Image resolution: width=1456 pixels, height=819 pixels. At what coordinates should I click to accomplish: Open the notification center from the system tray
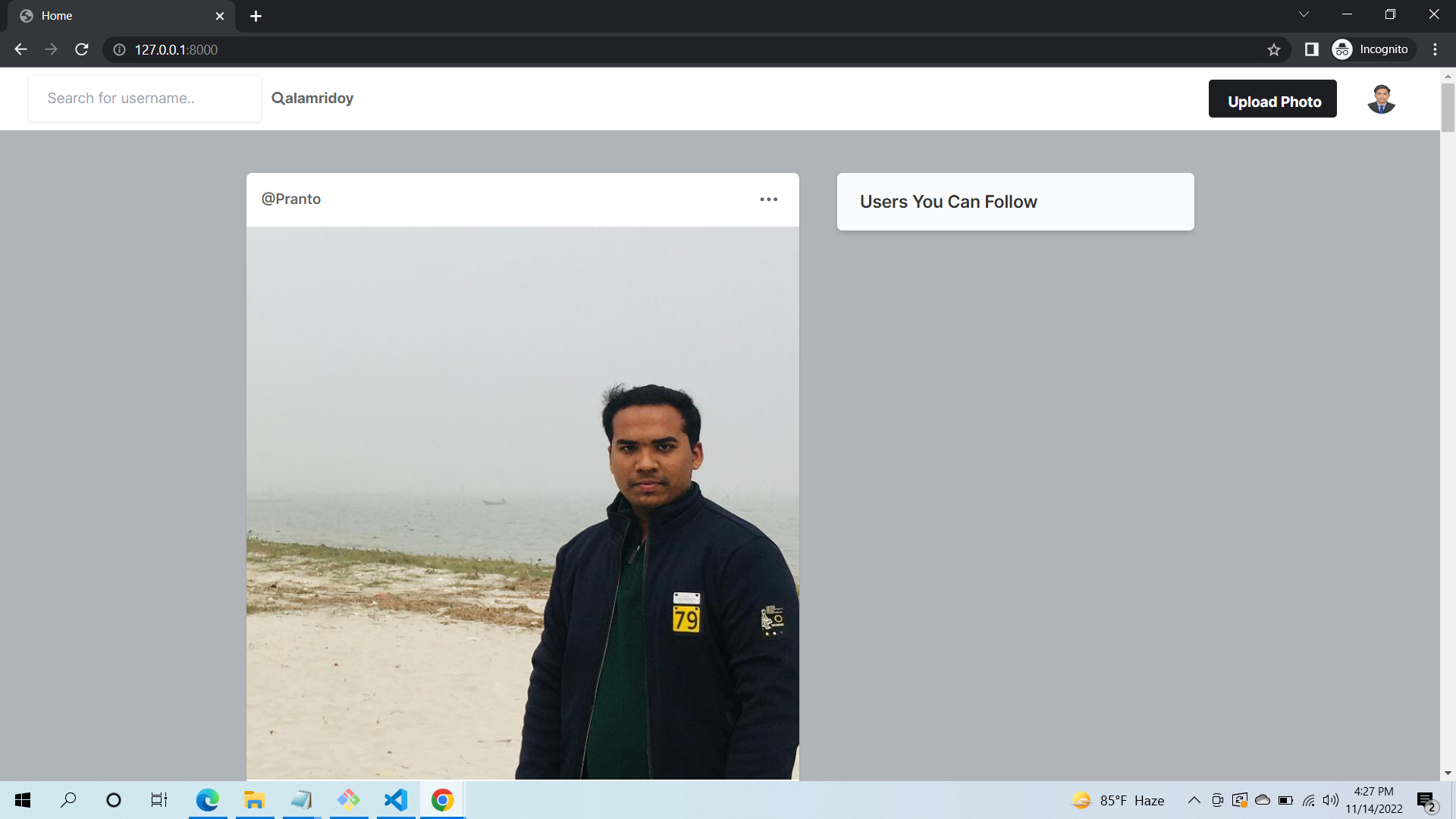(x=1425, y=799)
